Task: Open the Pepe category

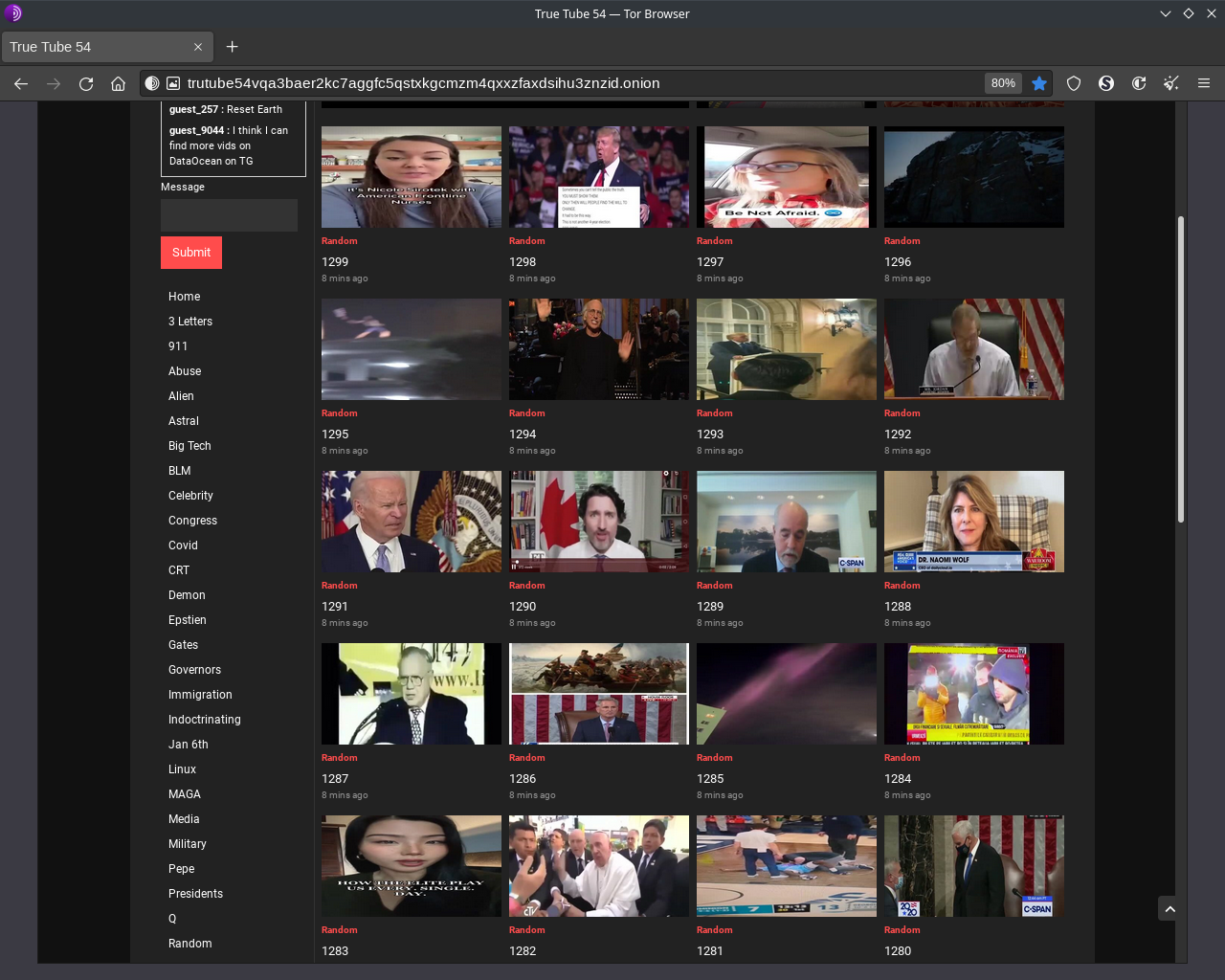Action: pos(182,869)
